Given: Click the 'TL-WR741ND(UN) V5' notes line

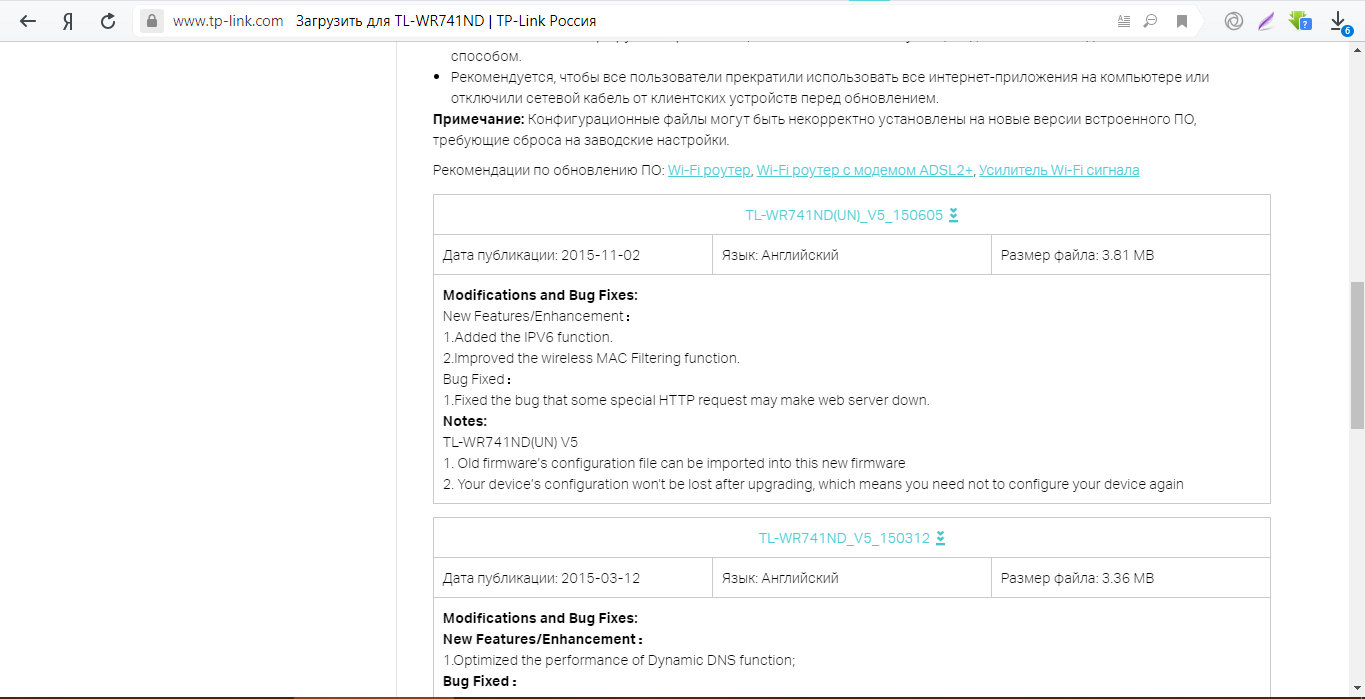Looking at the screenshot, I should [x=510, y=442].
